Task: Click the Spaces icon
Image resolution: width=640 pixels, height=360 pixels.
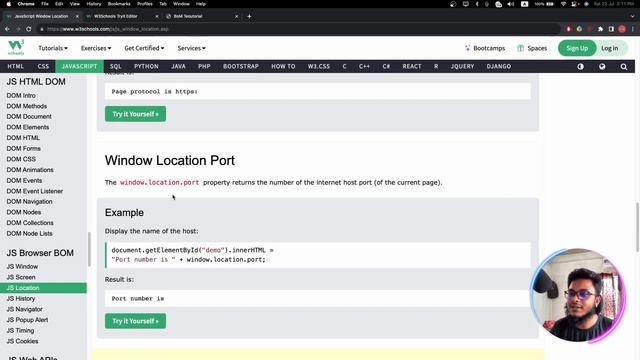Action: point(520,48)
